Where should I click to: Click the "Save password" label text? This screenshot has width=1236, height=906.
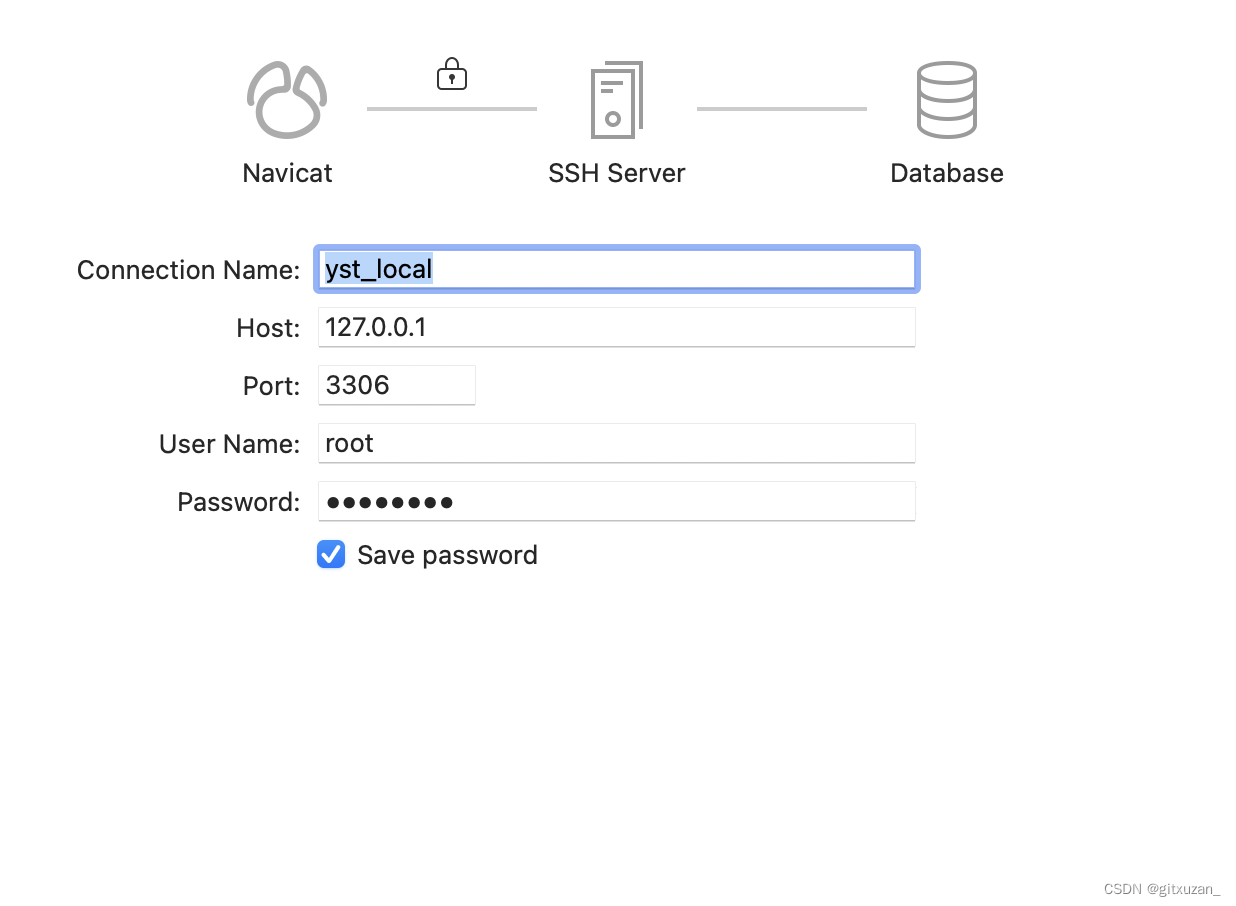(x=447, y=555)
